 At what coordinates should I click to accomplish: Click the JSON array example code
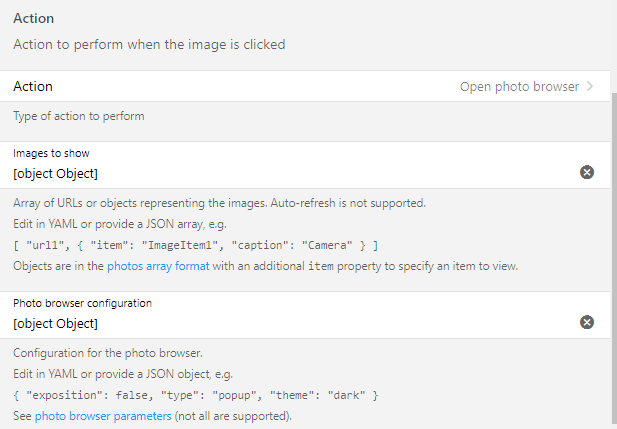[196, 246]
